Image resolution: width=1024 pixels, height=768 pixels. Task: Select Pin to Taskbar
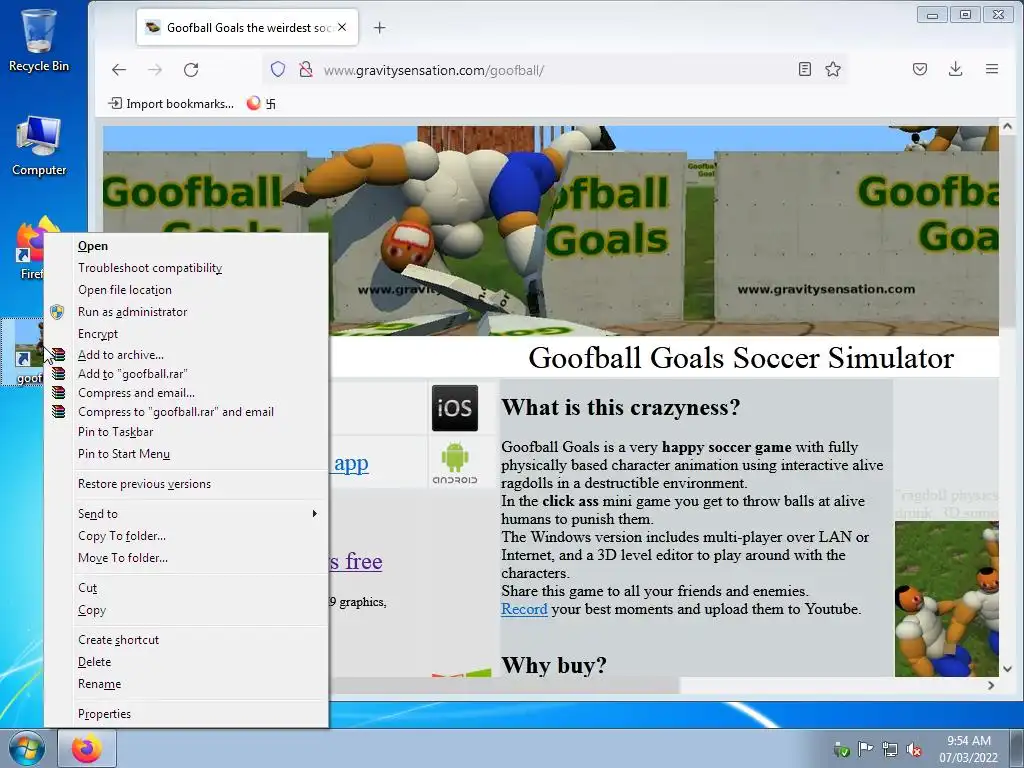[x=187, y=432]
